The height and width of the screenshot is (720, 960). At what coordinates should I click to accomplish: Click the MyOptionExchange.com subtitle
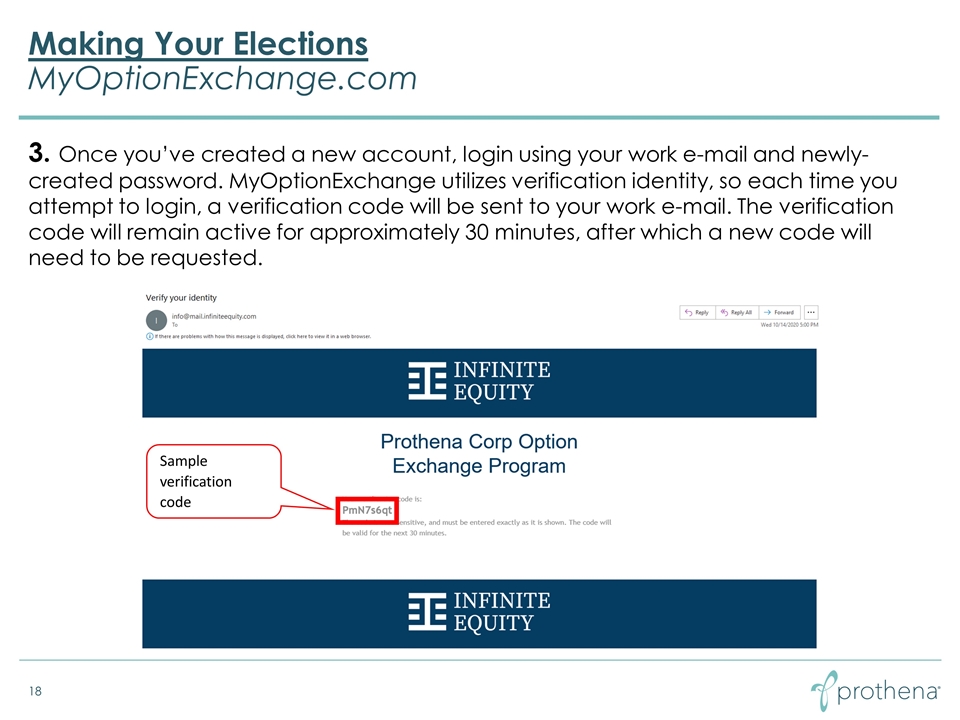223,79
